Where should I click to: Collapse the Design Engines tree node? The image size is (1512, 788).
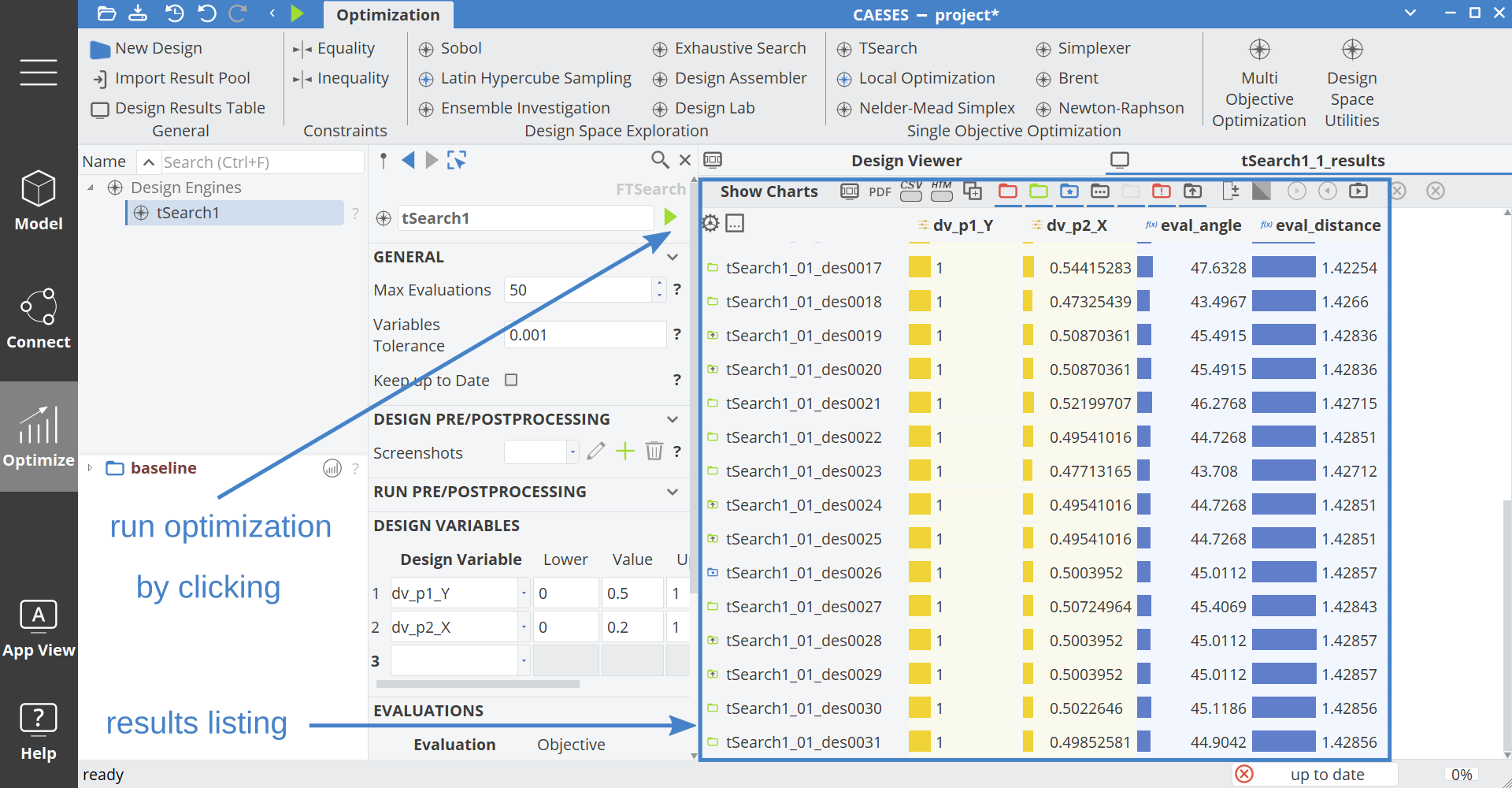91,188
